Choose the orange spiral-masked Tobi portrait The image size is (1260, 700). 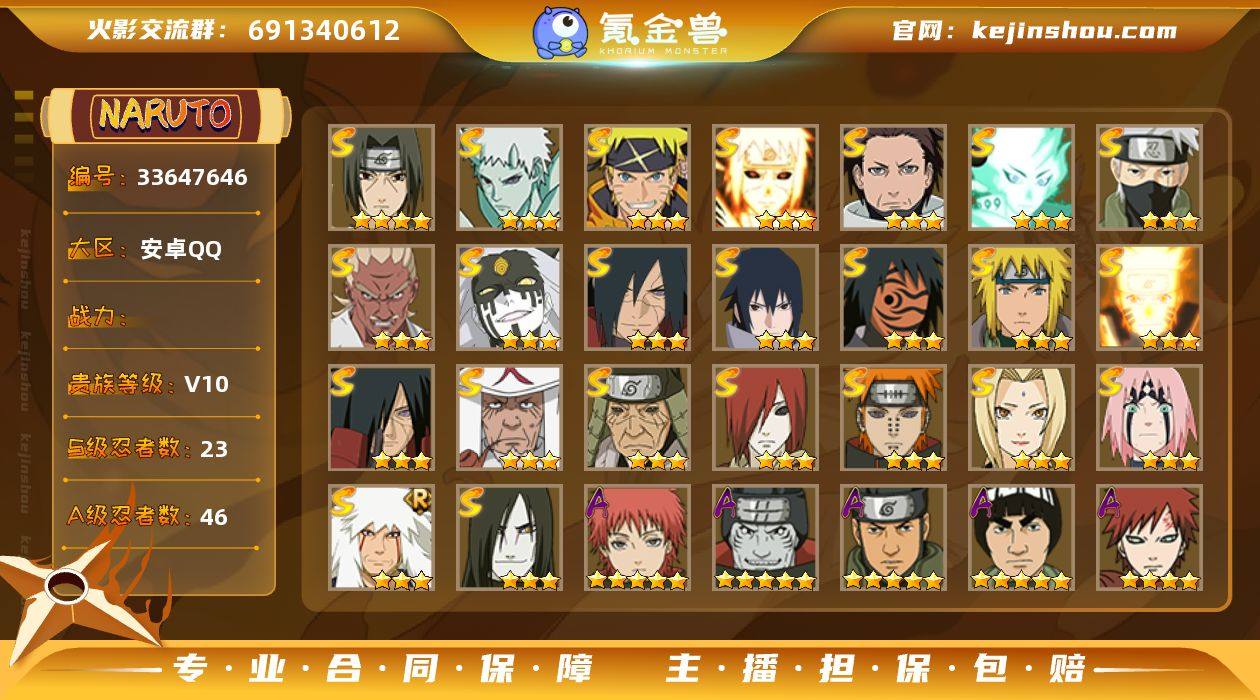point(893,298)
